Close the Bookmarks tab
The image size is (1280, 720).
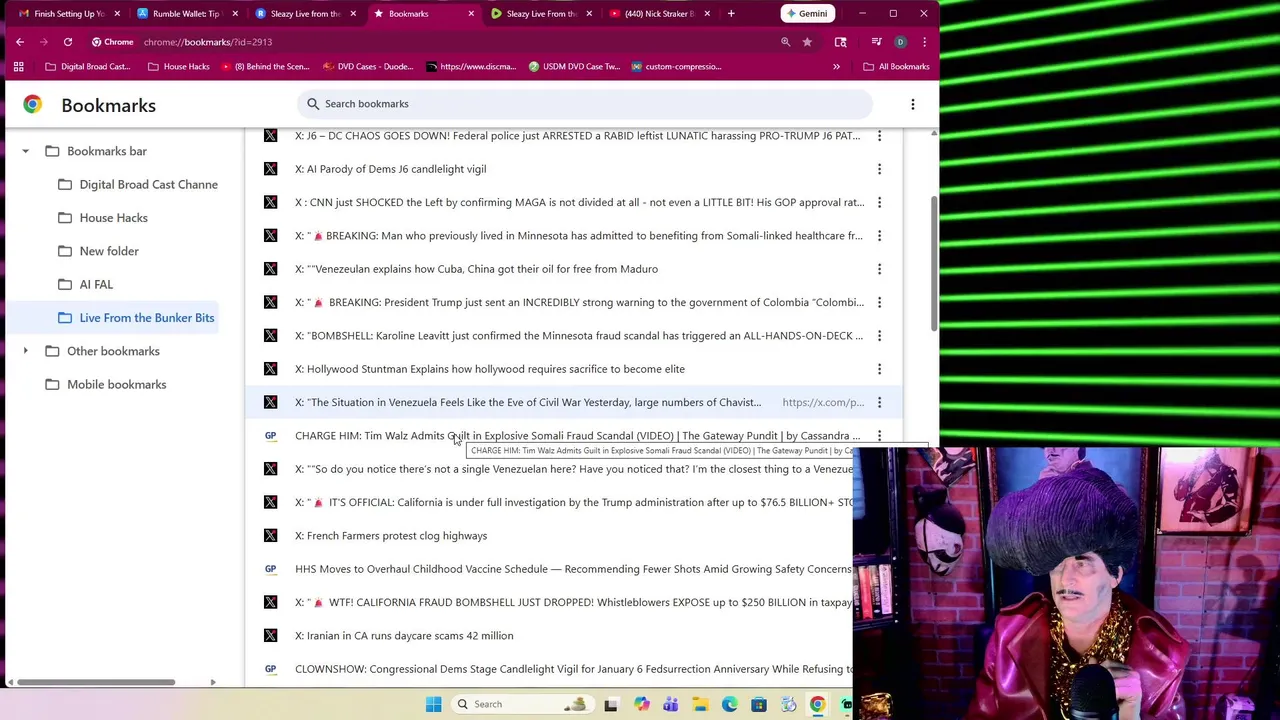click(x=471, y=14)
